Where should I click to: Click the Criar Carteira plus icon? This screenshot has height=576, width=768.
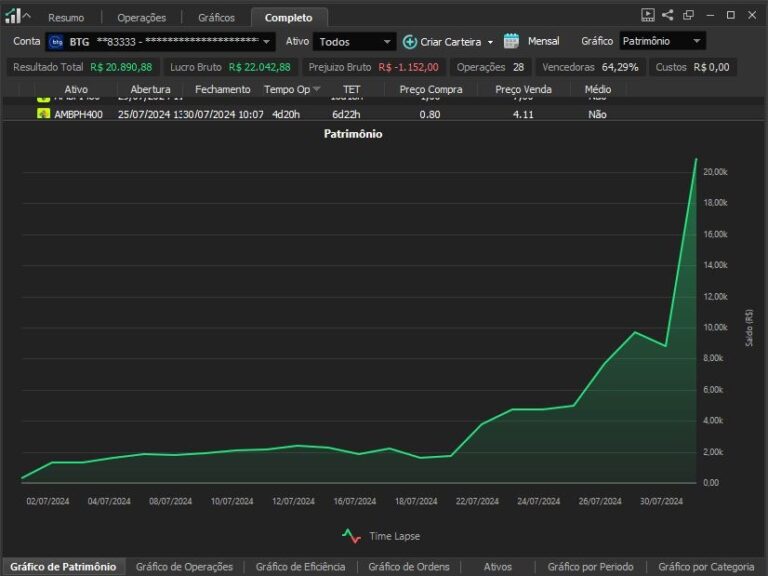tap(409, 42)
